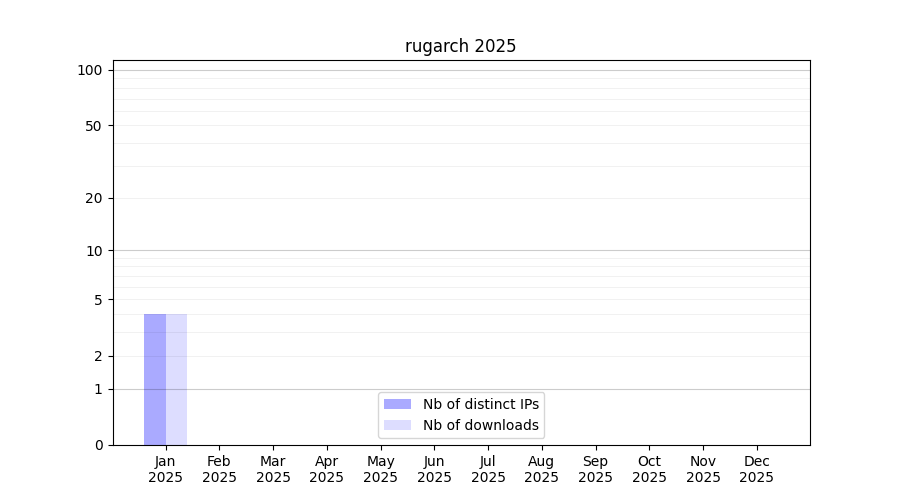Click the 5 y-axis tick label
This screenshot has width=900, height=500.
[x=98, y=300]
